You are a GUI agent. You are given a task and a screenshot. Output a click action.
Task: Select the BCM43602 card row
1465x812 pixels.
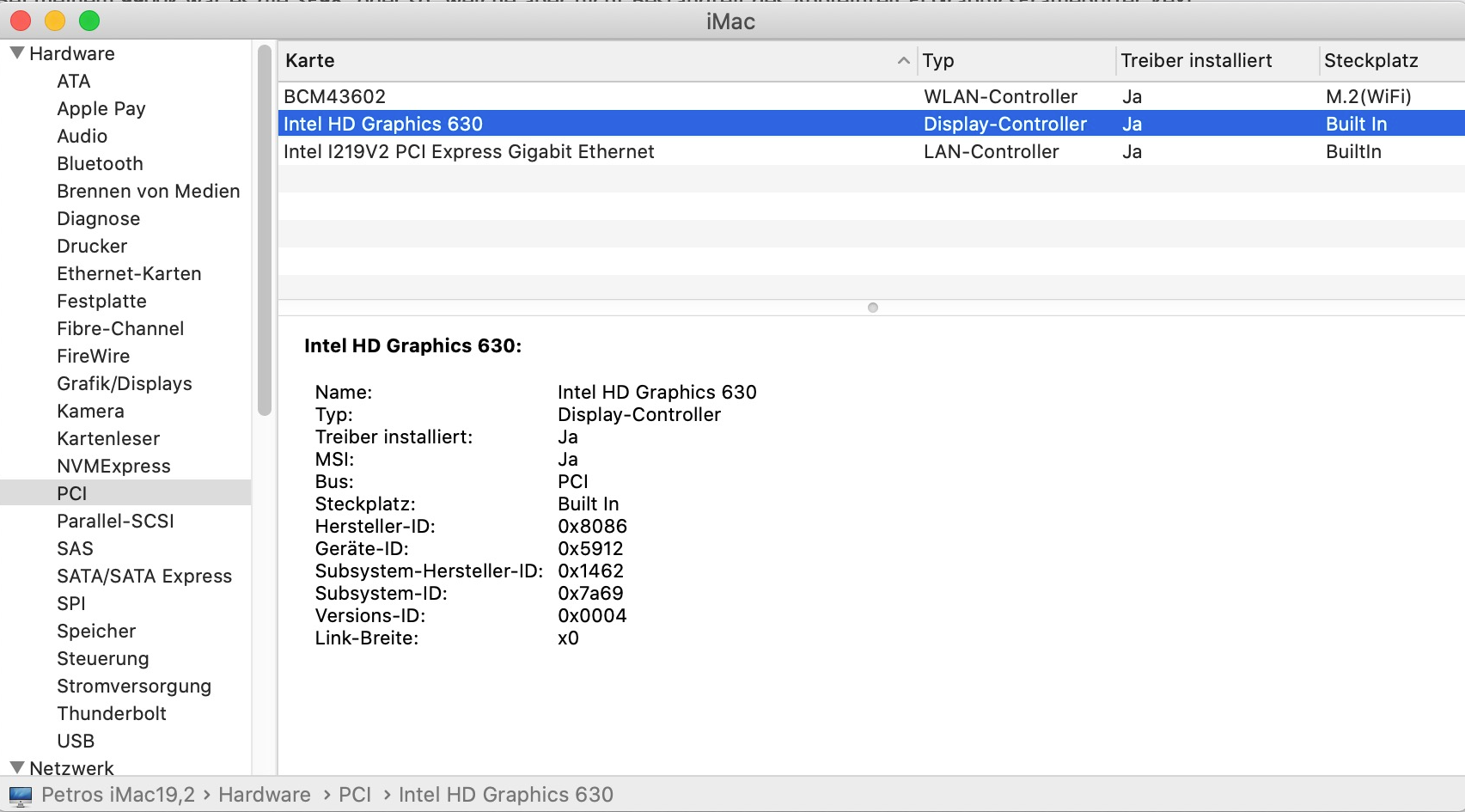(335, 96)
